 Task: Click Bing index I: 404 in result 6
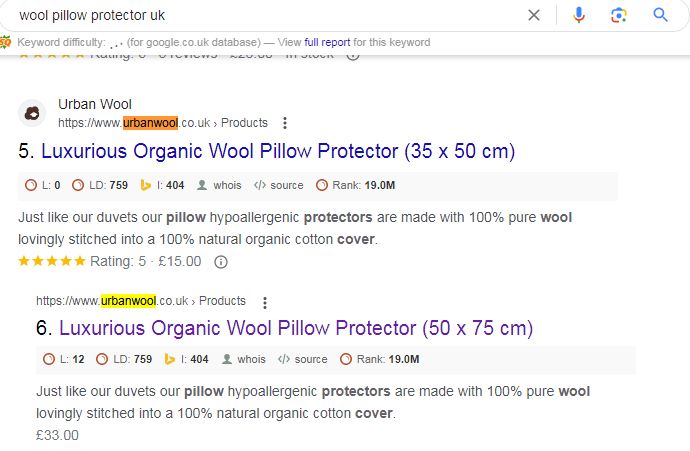pos(187,359)
